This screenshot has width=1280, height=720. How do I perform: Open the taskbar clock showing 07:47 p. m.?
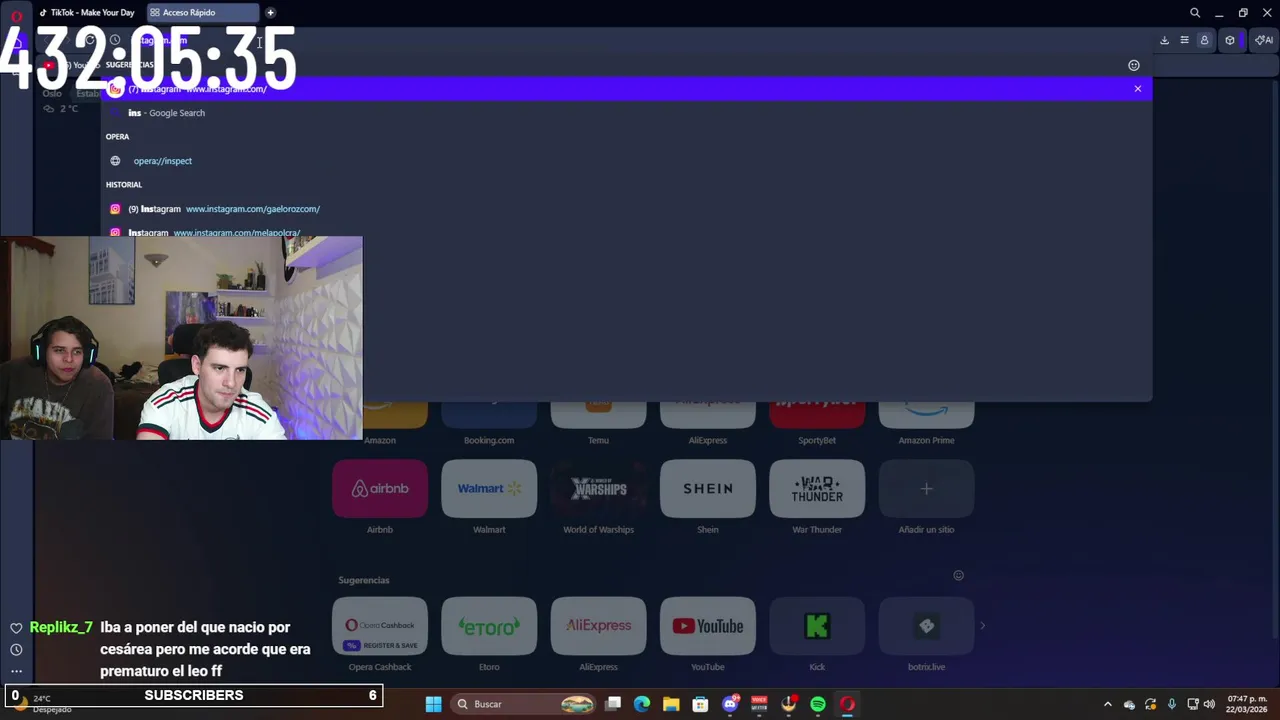coord(1247,704)
